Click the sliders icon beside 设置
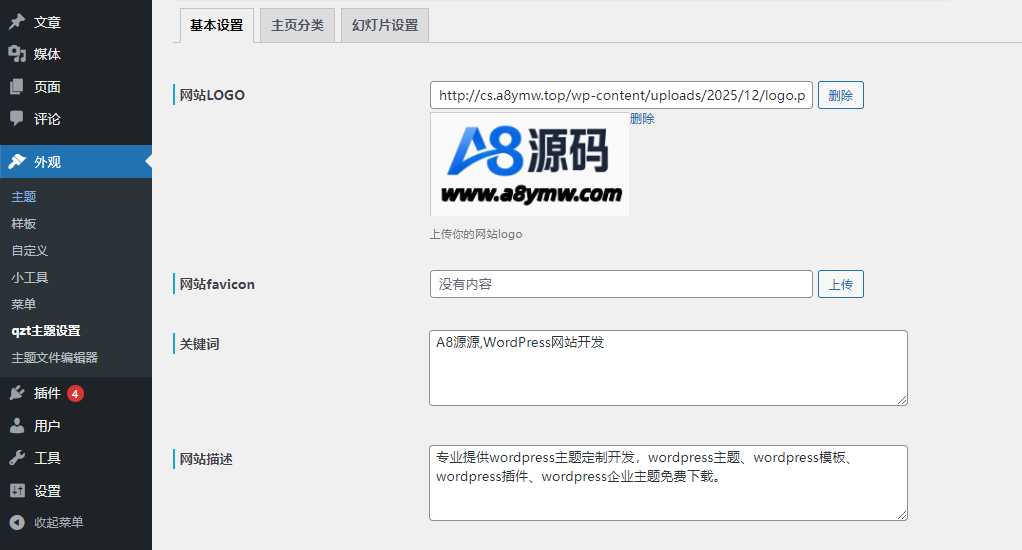The image size is (1022, 550). [x=17, y=490]
